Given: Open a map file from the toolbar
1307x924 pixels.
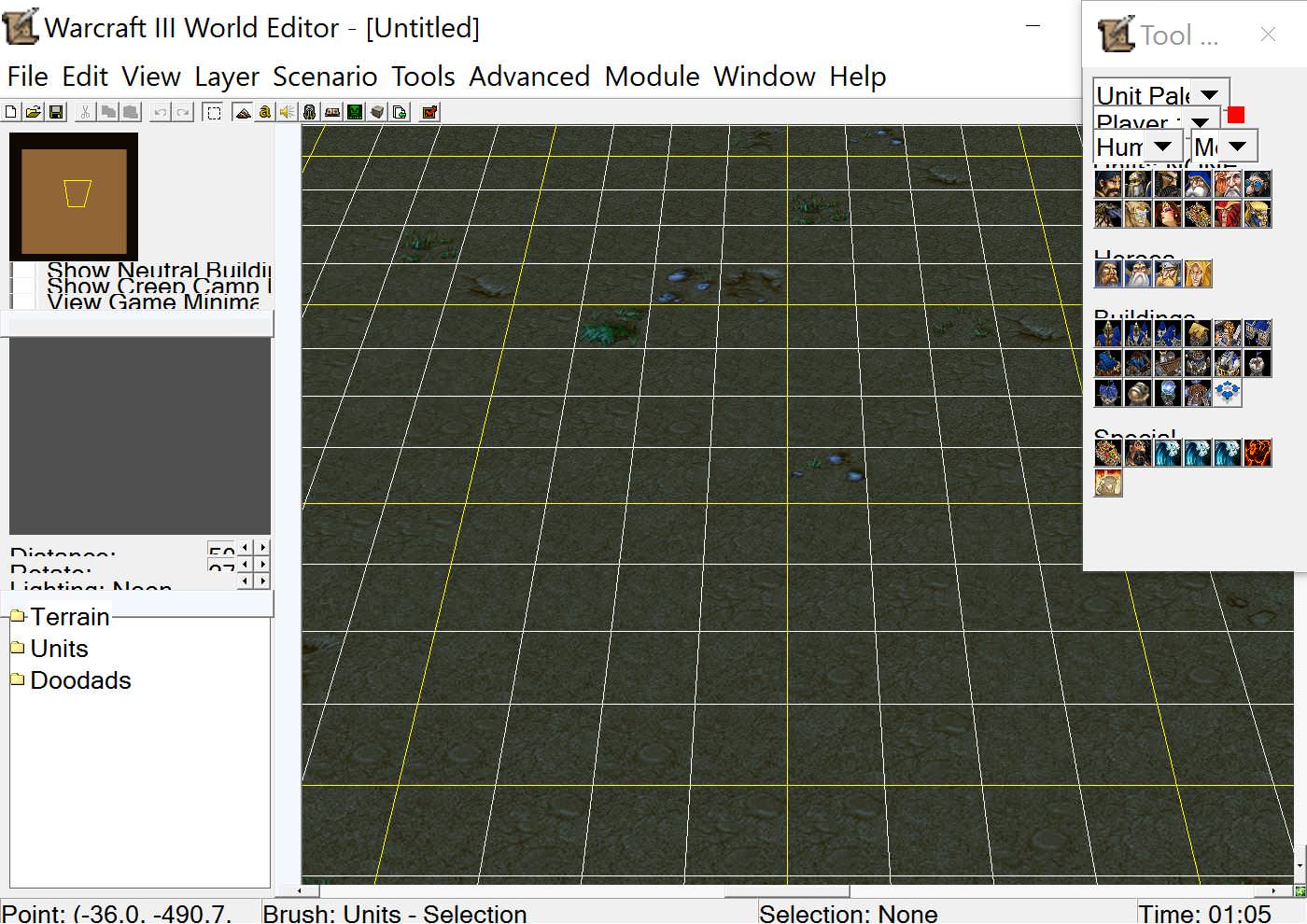Looking at the screenshot, I should tap(35, 112).
